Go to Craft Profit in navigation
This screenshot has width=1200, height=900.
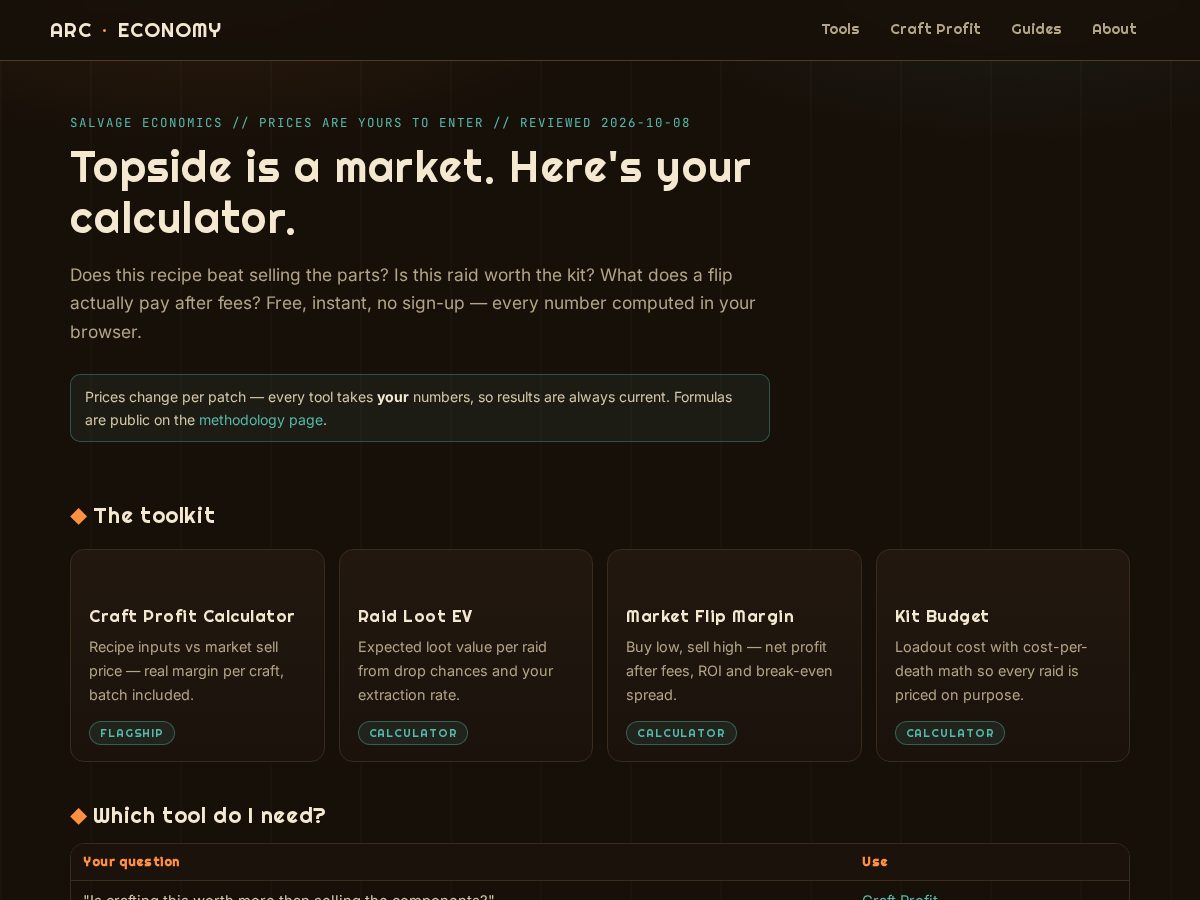tap(935, 29)
